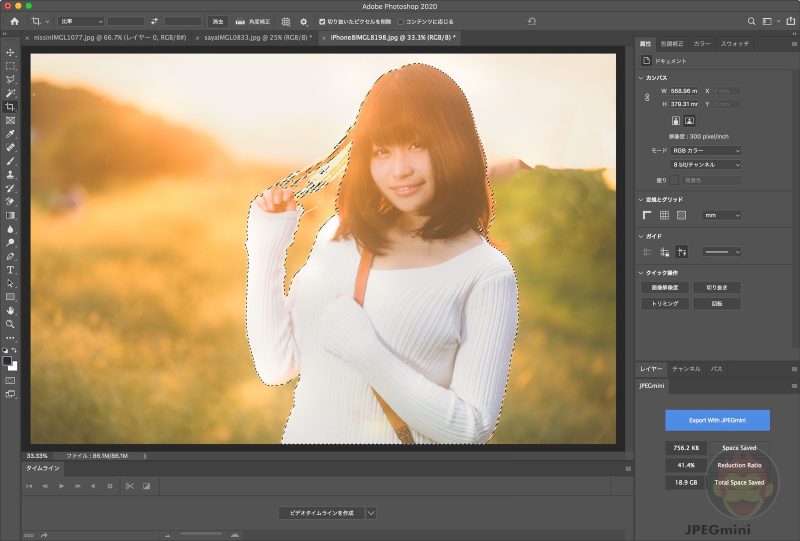Click Create Video Timeline button

click(x=321, y=513)
